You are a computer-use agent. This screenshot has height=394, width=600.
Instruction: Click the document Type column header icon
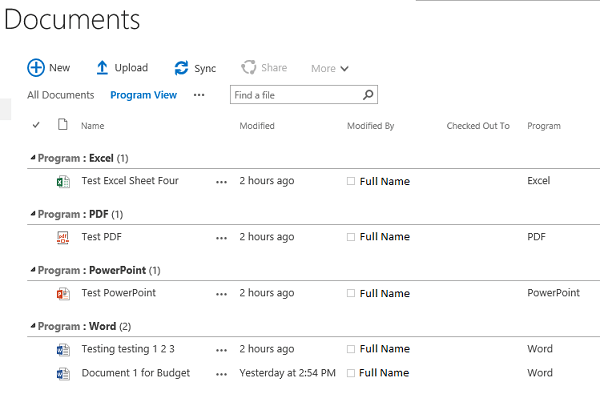pyautogui.click(x=63, y=124)
